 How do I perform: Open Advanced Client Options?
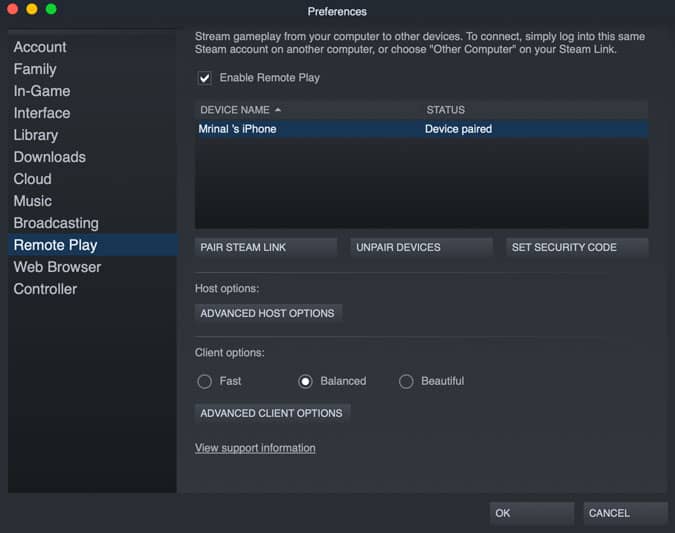[x=272, y=413]
